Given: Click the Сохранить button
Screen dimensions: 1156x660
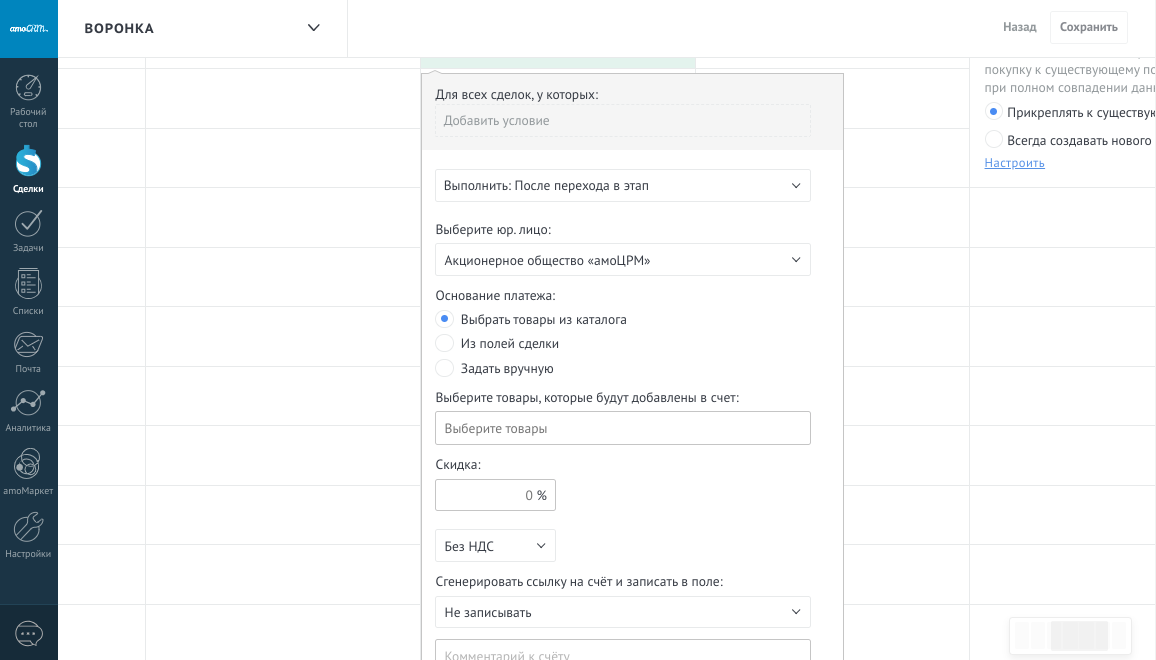Looking at the screenshot, I should pos(1088,28).
